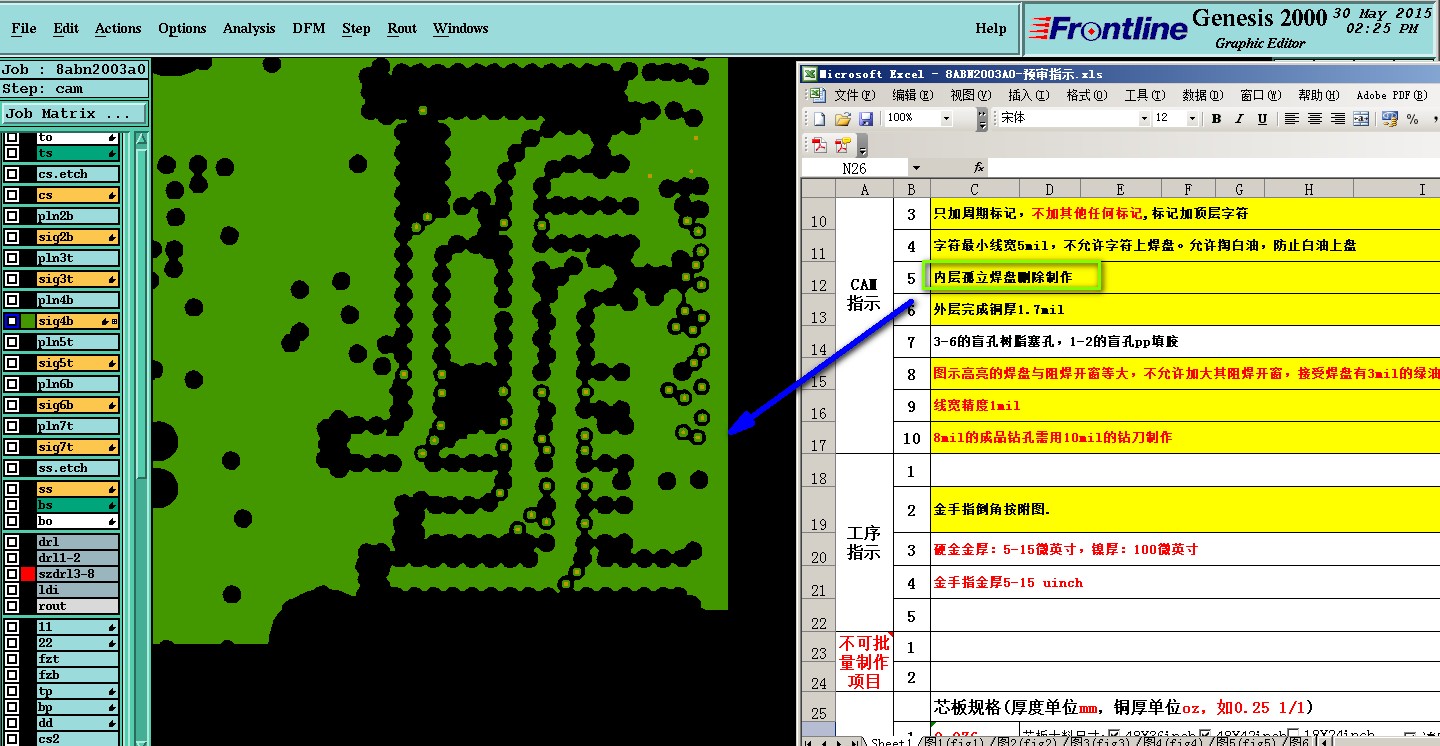Click the Frontline logo
Screen dimensions: 1440x746
point(1108,29)
